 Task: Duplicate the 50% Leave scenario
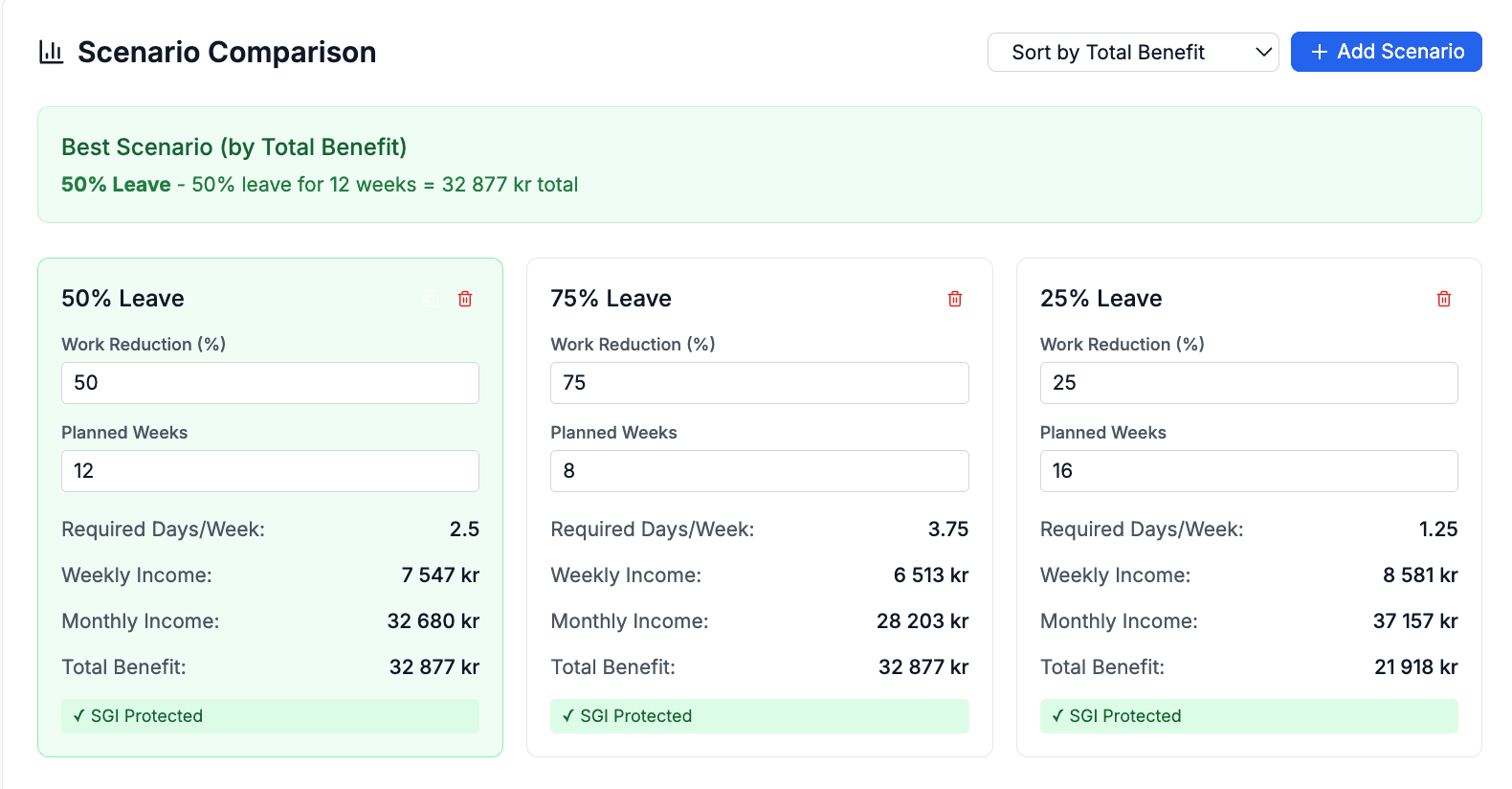tap(432, 299)
